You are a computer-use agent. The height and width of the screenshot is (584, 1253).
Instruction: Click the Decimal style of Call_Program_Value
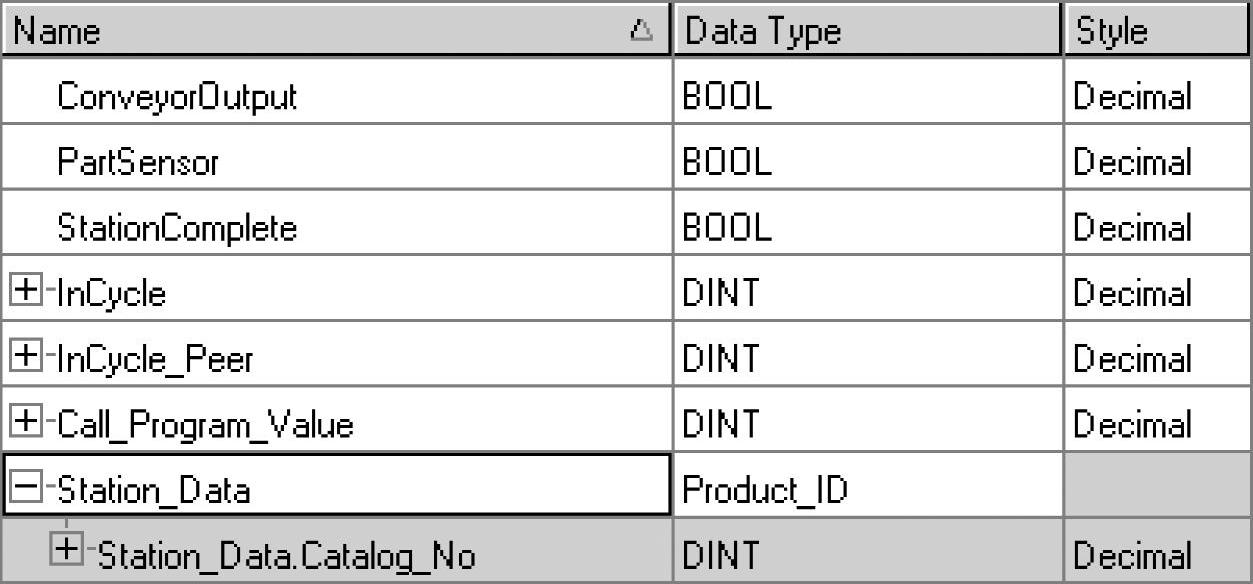coord(1131,424)
